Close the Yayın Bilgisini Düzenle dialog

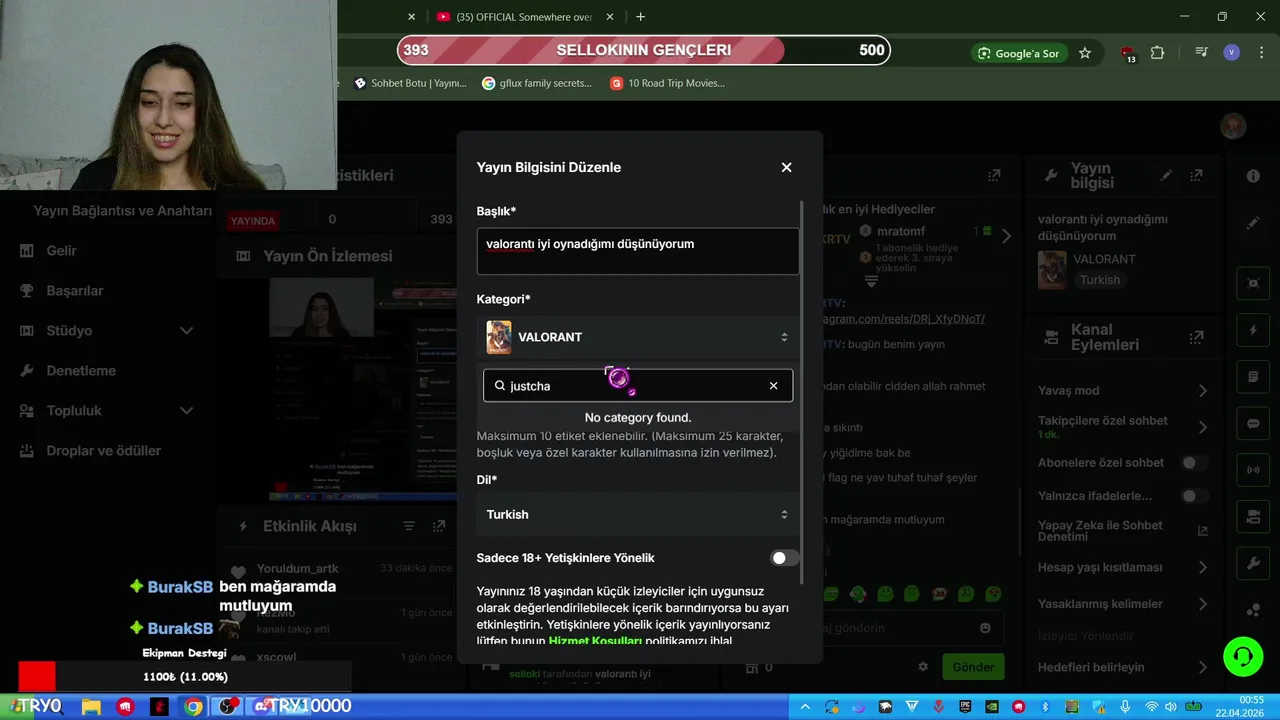786,167
